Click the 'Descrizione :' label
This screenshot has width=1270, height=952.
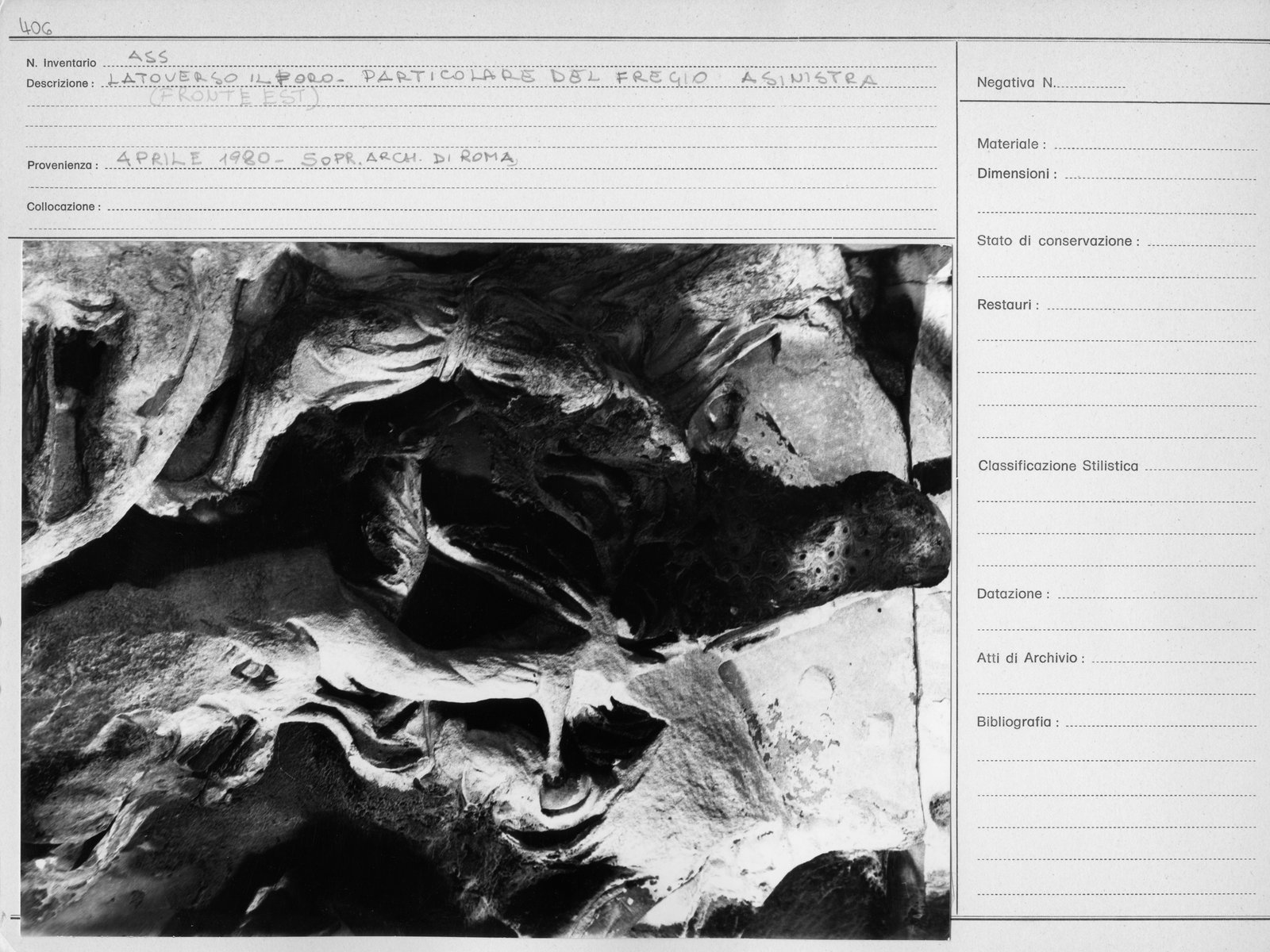pyautogui.click(x=60, y=83)
